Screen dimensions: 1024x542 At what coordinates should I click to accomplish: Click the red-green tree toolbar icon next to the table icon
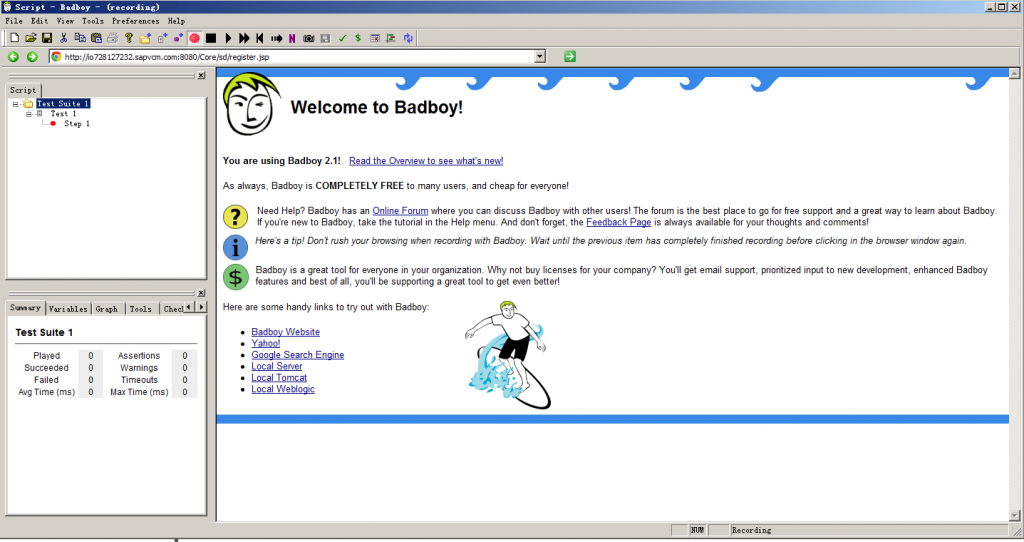391,38
